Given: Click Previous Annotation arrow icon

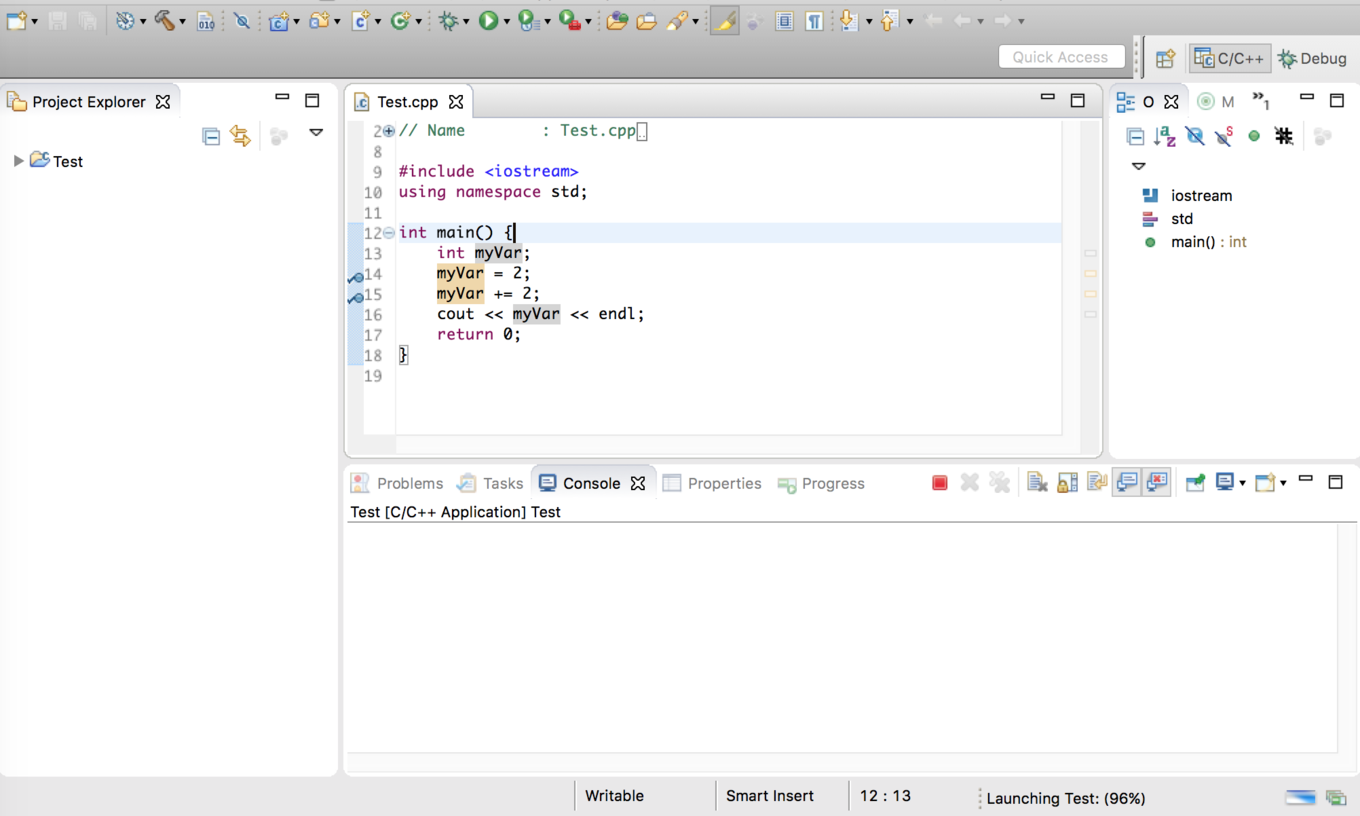Looking at the screenshot, I should point(888,20).
